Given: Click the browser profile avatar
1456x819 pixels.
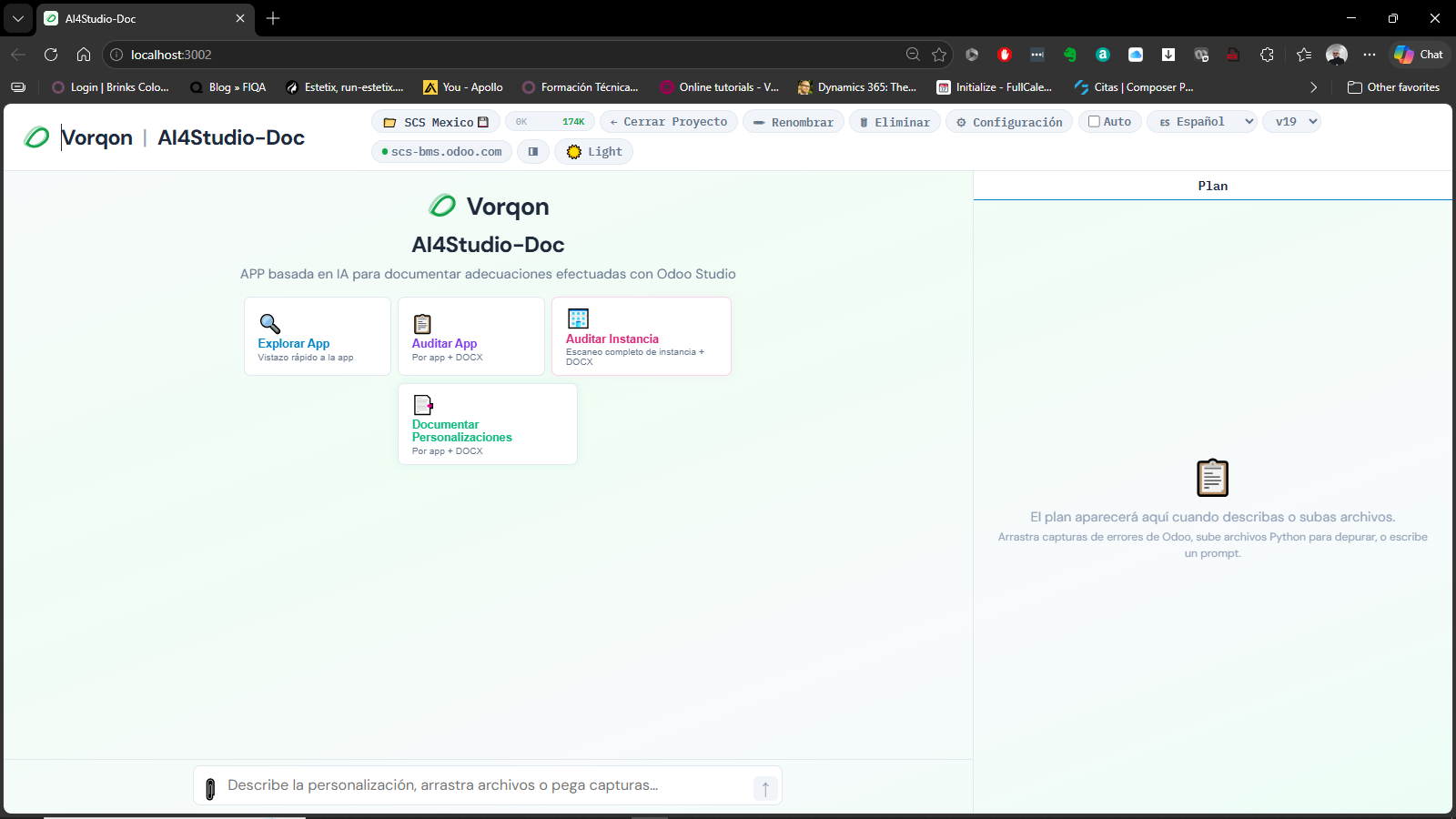Looking at the screenshot, I should tap(1337, 55).
